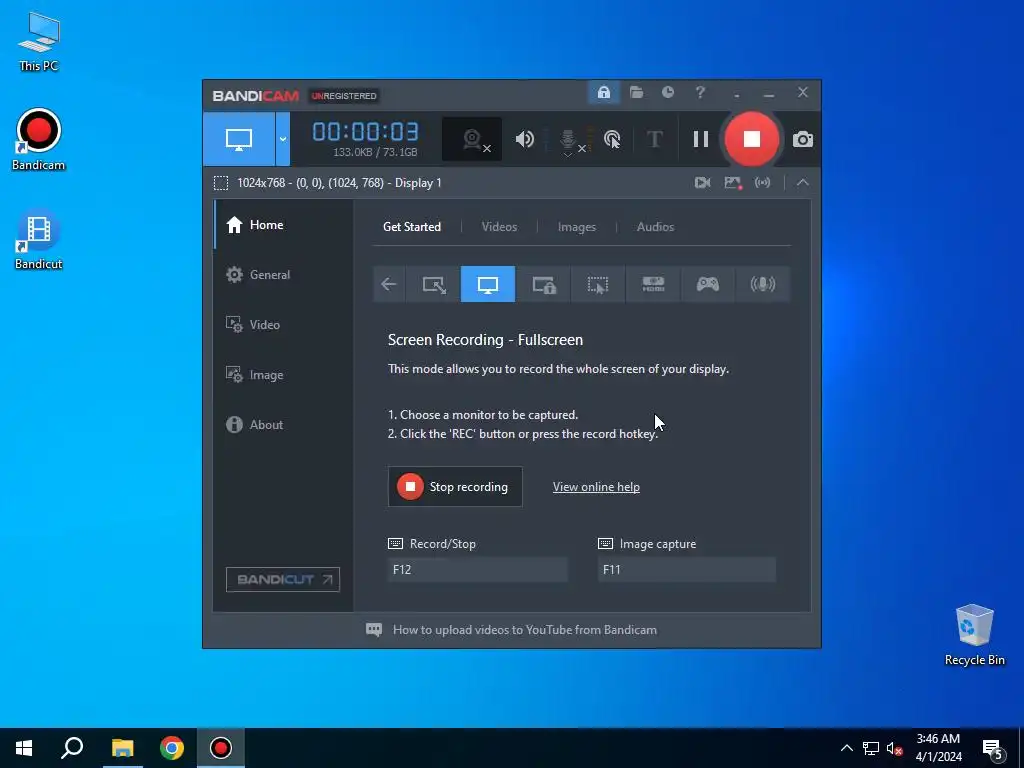This screenshot has width=1024, height=768.
Task: Click the lock icon in title bar
Action: point(603,93)
